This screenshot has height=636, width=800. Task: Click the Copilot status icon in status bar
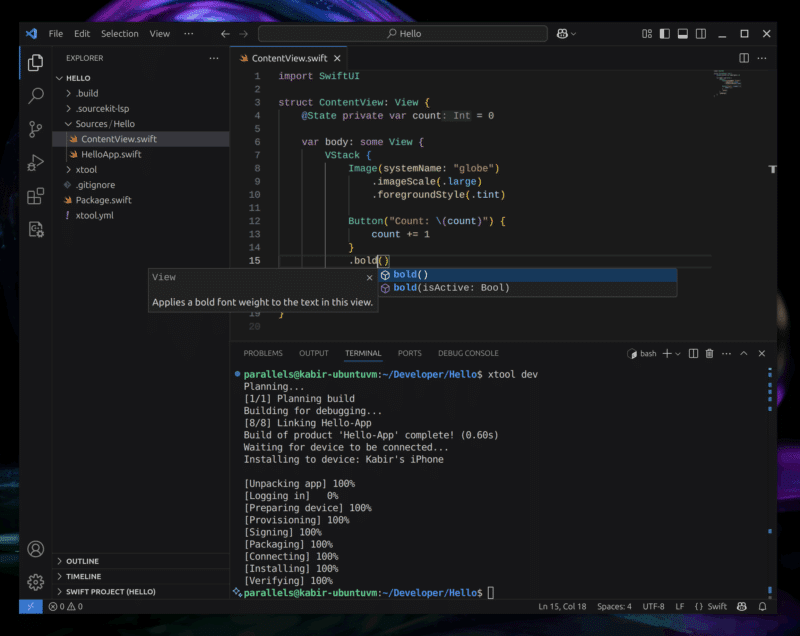click(x=742, y=606)
